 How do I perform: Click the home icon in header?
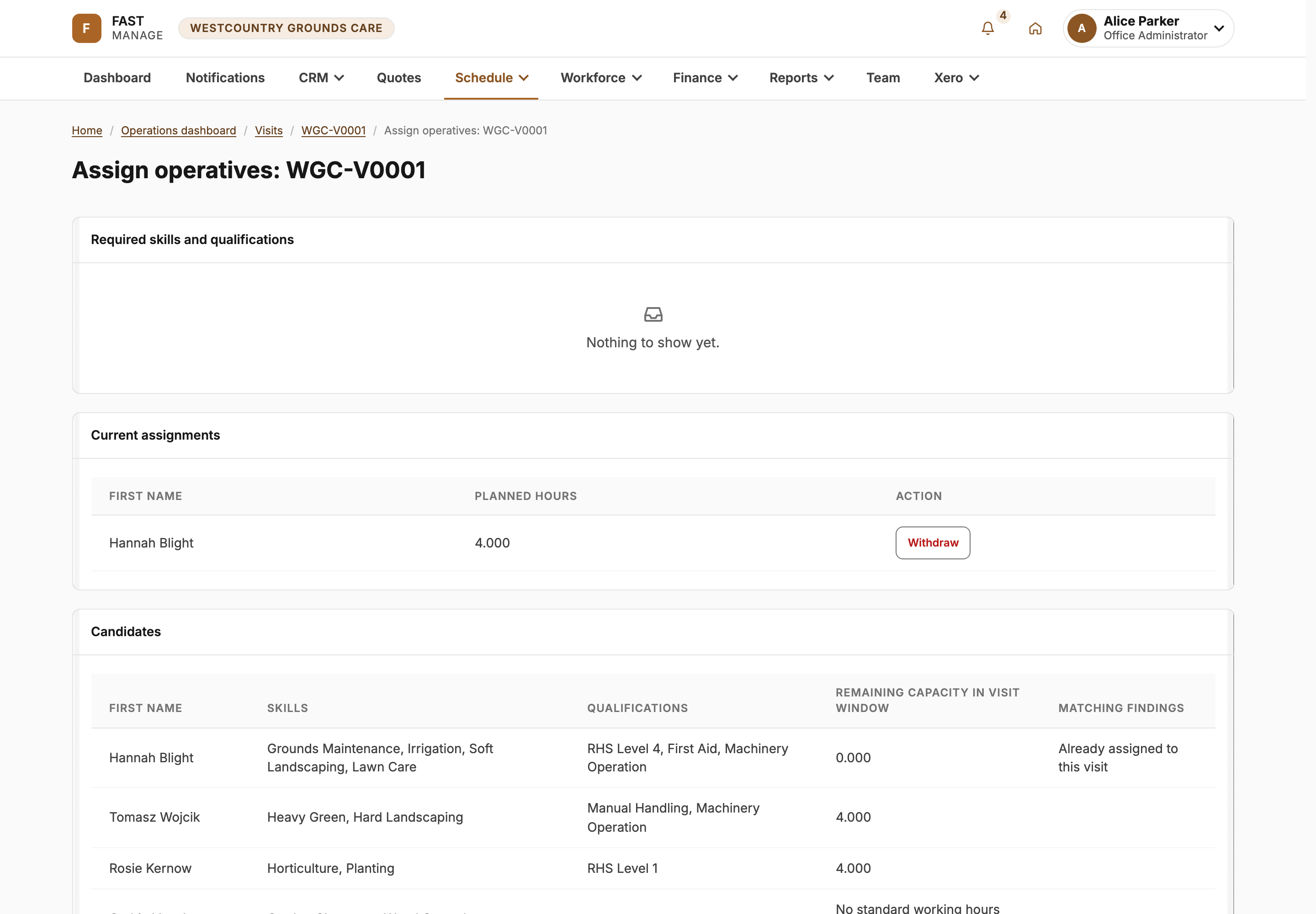(1035, 29)
